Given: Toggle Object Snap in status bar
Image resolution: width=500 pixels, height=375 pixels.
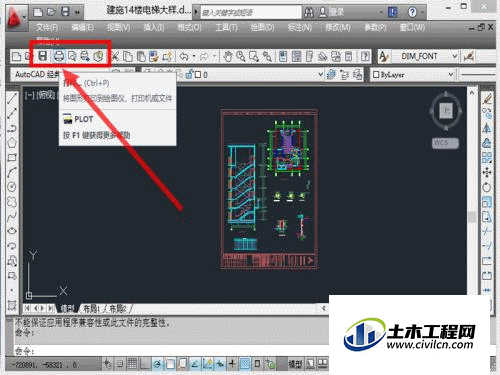Looking at the screenshot, I should pos(170,364).
